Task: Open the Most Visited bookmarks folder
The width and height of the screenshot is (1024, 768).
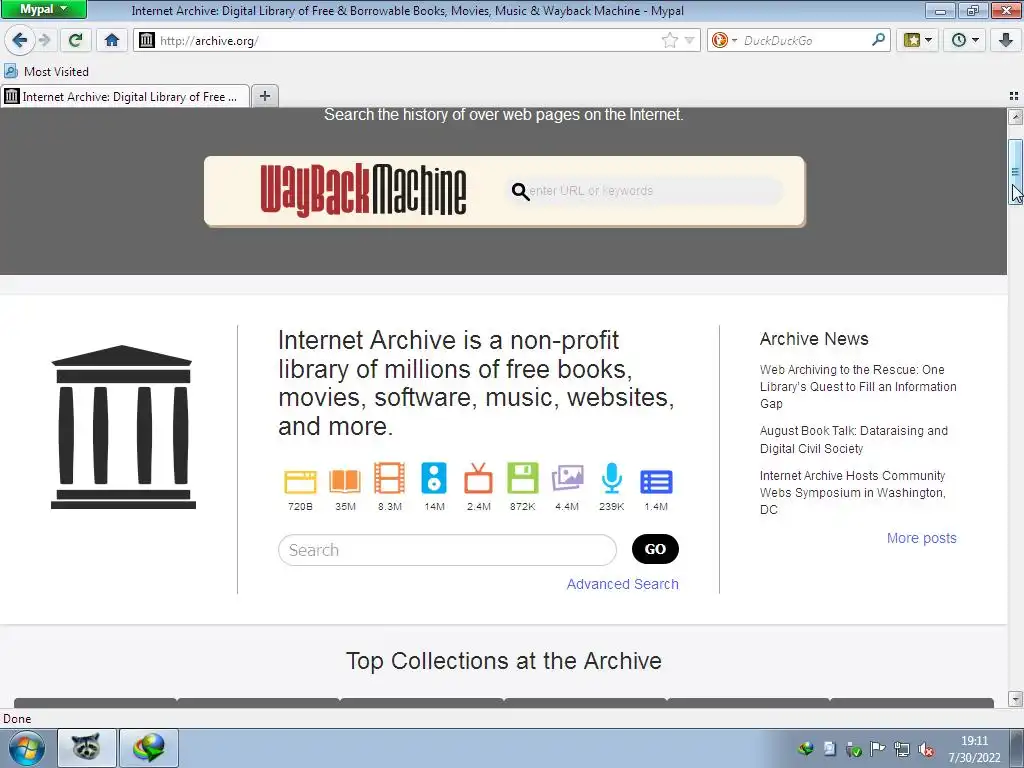Action: (x=46, y=72)
